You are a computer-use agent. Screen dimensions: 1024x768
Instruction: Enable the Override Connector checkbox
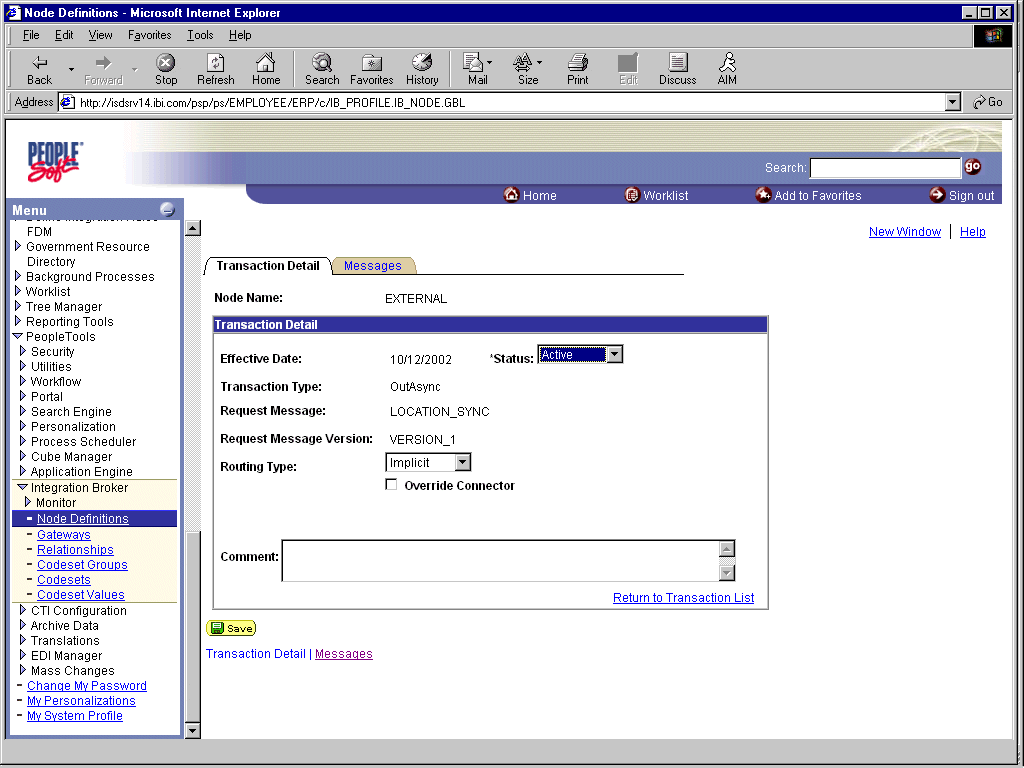(x=391, y=484)
